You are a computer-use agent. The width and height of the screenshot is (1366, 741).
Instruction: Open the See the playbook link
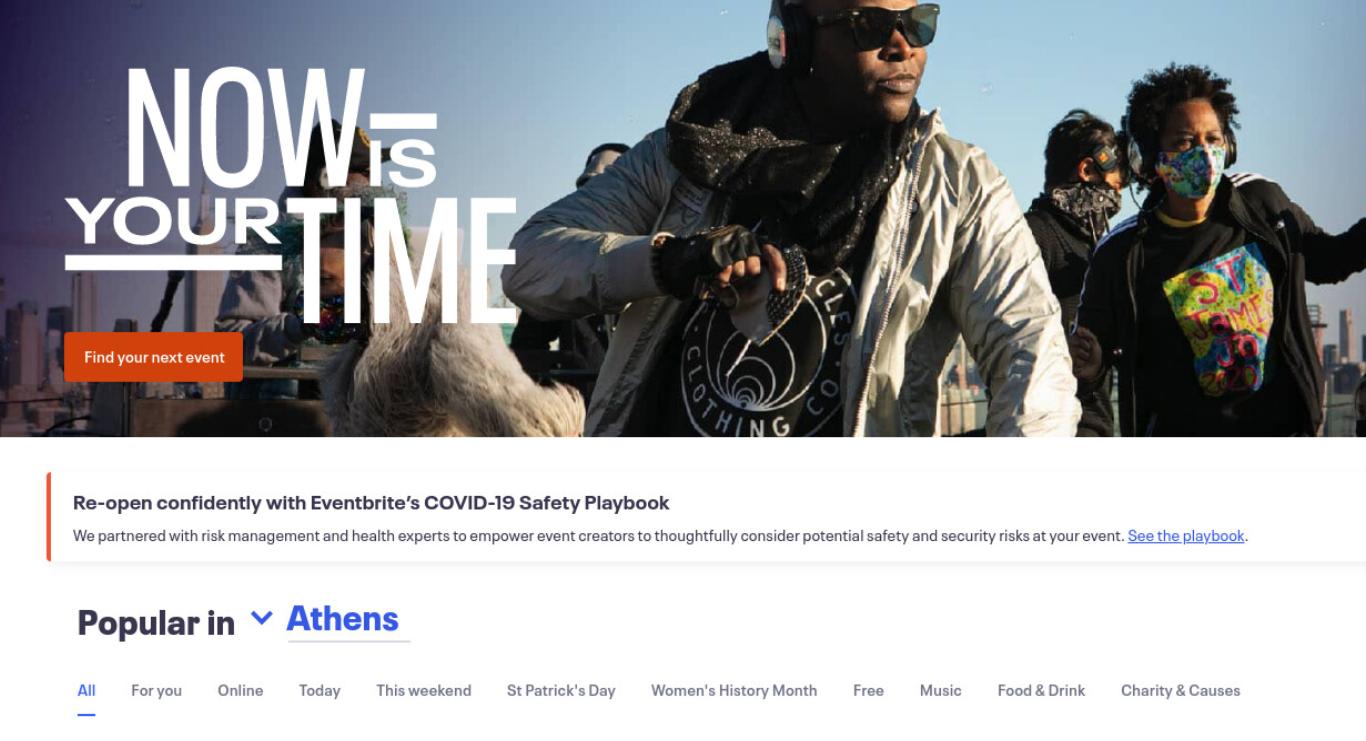pos(1186,536)
